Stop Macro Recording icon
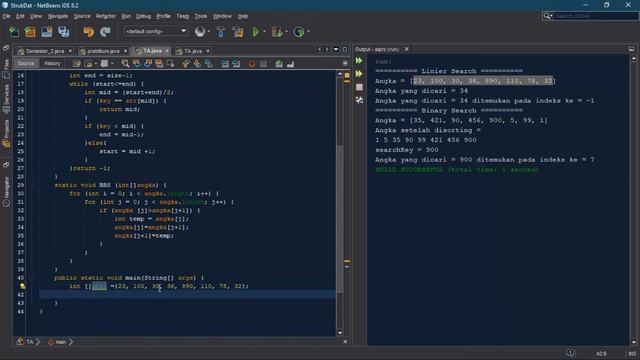 pos(263,64)
